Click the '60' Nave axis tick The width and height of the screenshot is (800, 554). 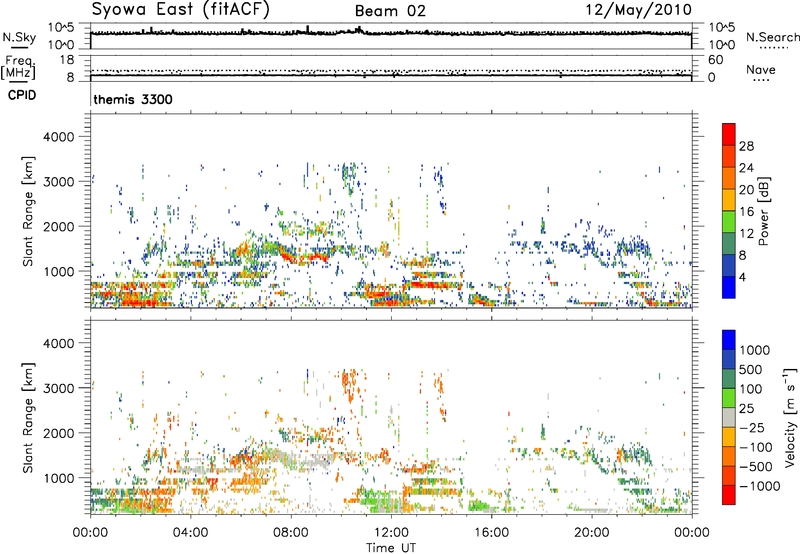click(x=715, y=60)
